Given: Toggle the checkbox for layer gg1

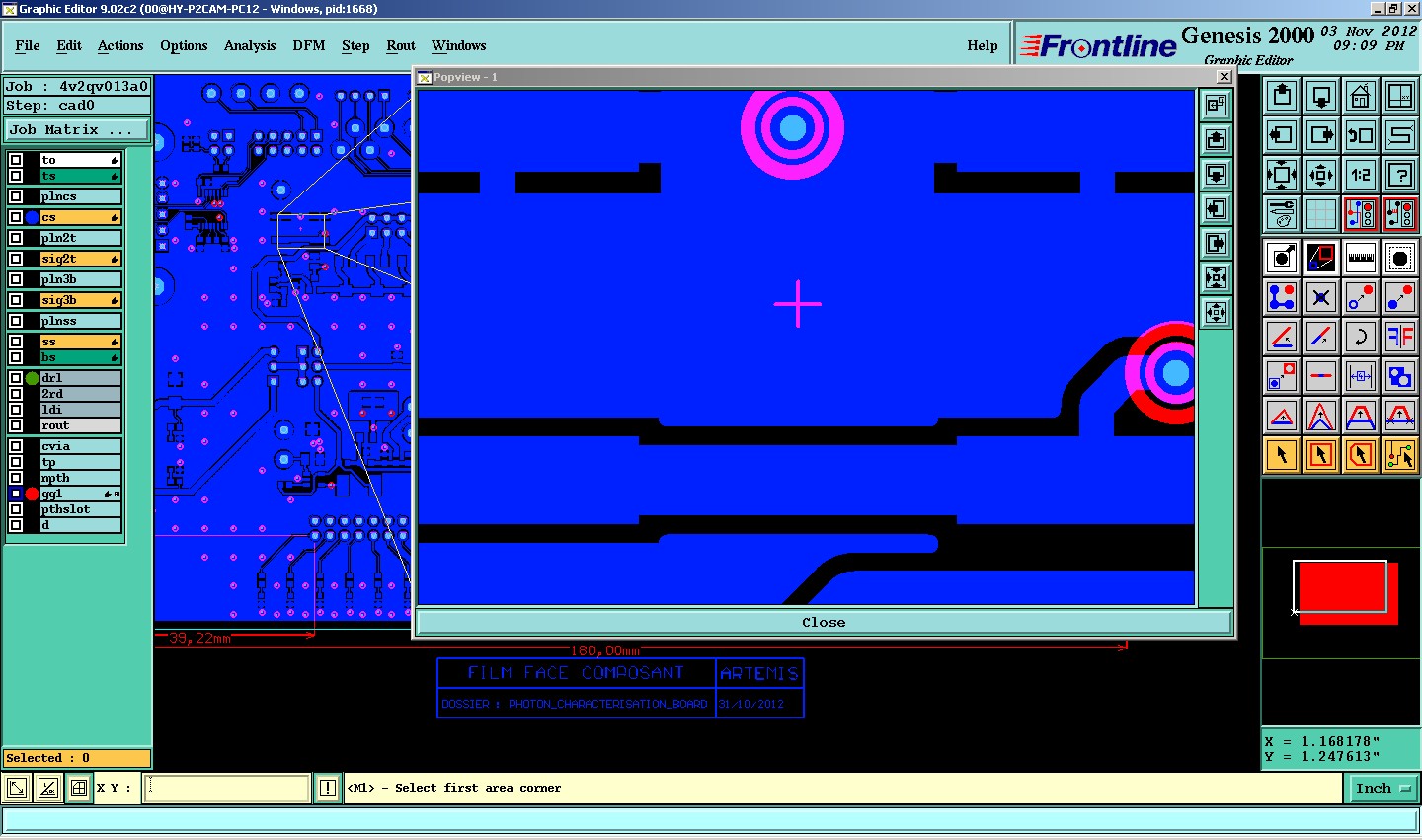Looking at the screenshot, I should [x=16, y=494].
